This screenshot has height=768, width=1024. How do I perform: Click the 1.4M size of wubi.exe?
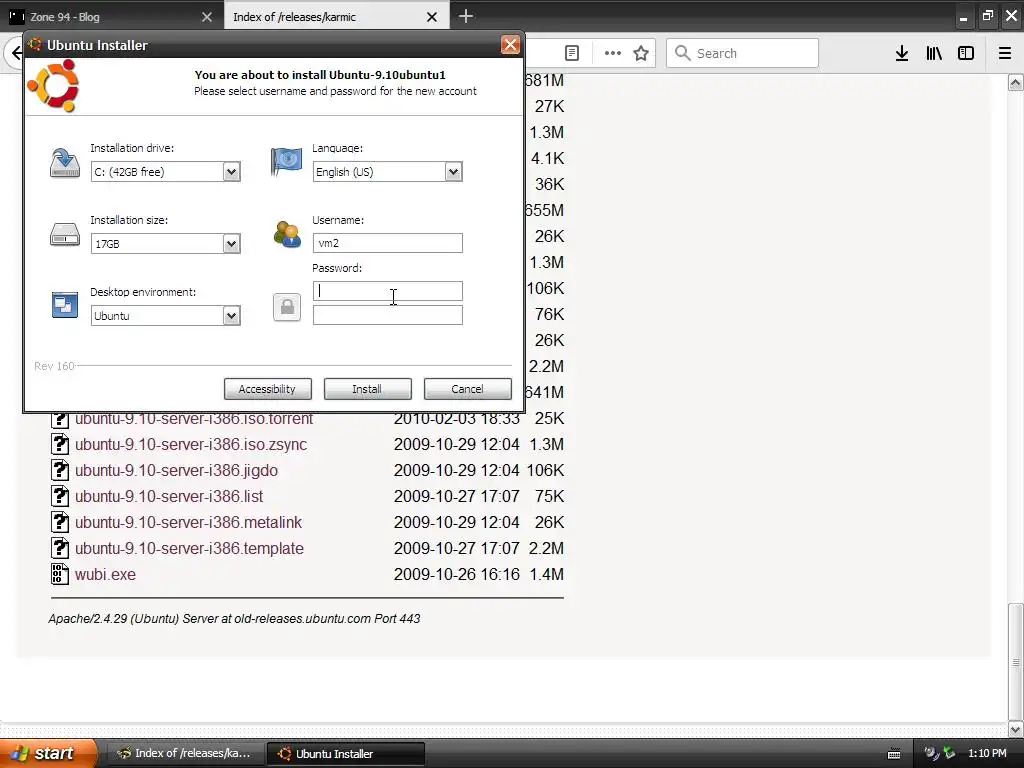tap(547, 575)
